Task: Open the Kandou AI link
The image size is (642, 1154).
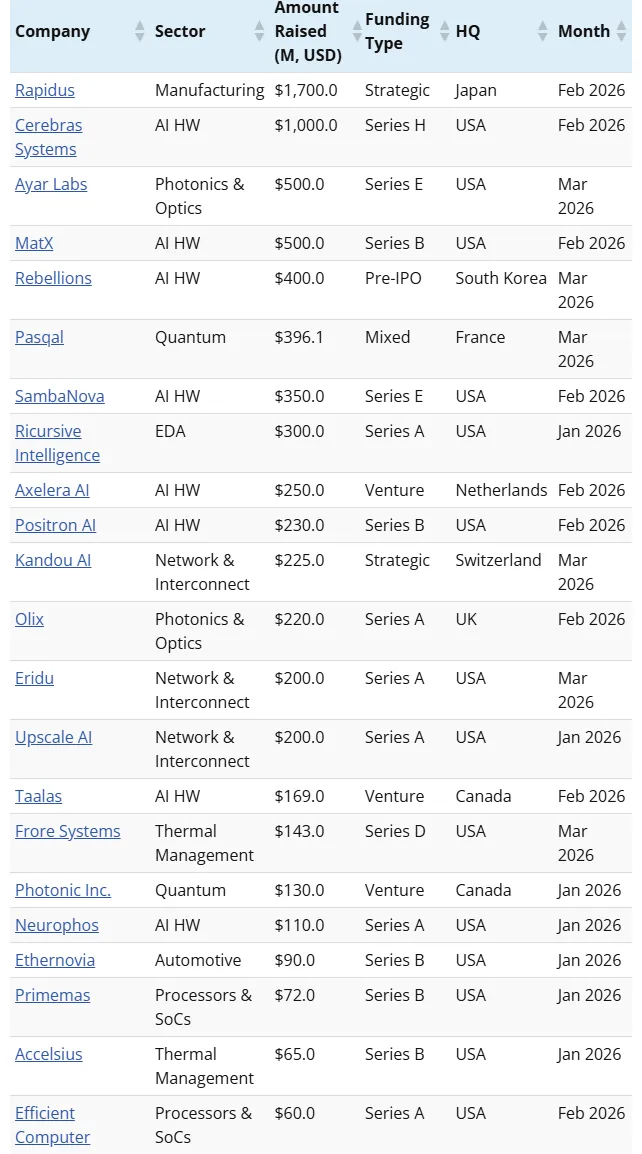Action: 53,560
